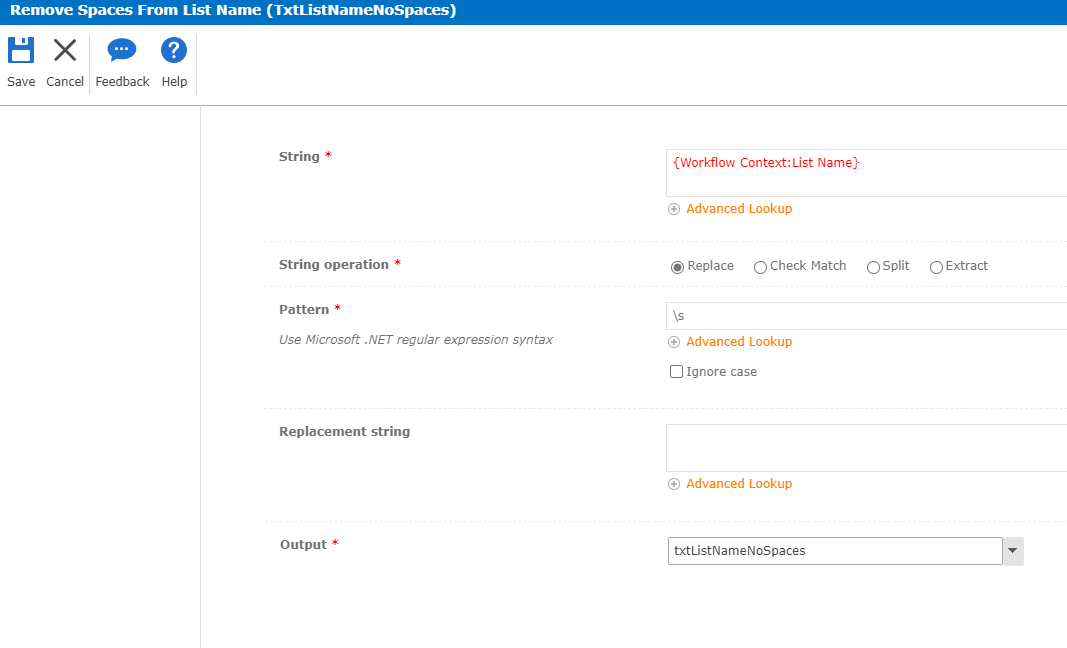The image size is (1067, 648).
Task: Click plus icon under Pattern field
Action: 674,342
